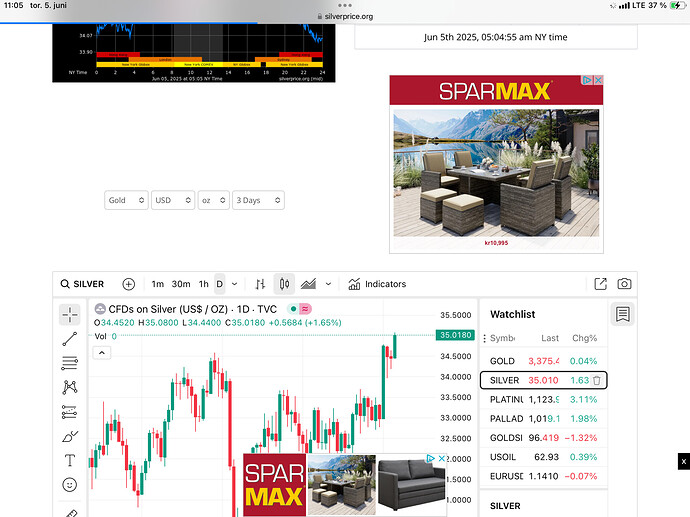Select the XABCD pattern tool
Image resolution: width=690 pixels, height=517 pixels.
(x=70, y=387)
